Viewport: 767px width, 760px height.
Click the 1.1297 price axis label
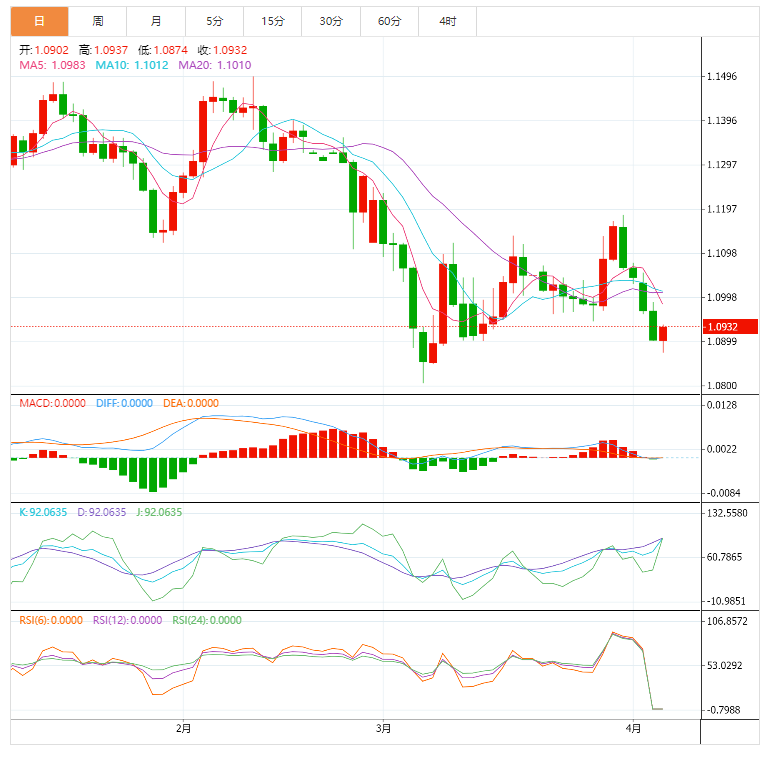tap(722, 165)
